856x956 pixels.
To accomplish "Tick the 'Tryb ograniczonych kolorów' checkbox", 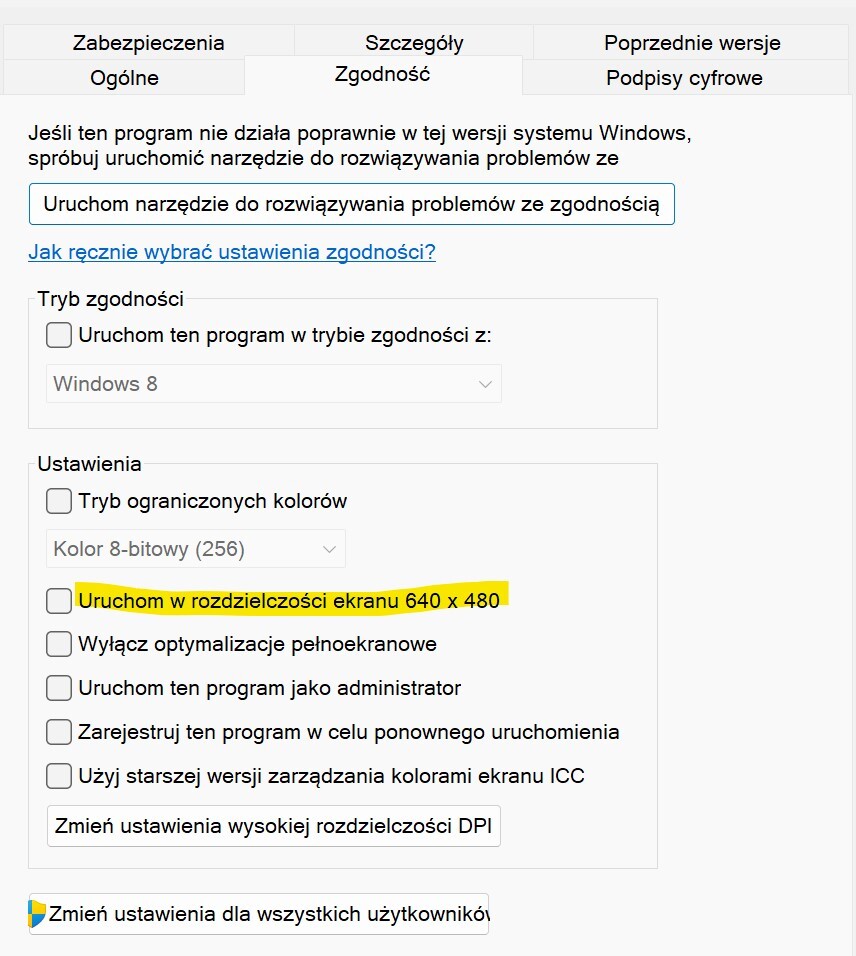I will 59,501.
